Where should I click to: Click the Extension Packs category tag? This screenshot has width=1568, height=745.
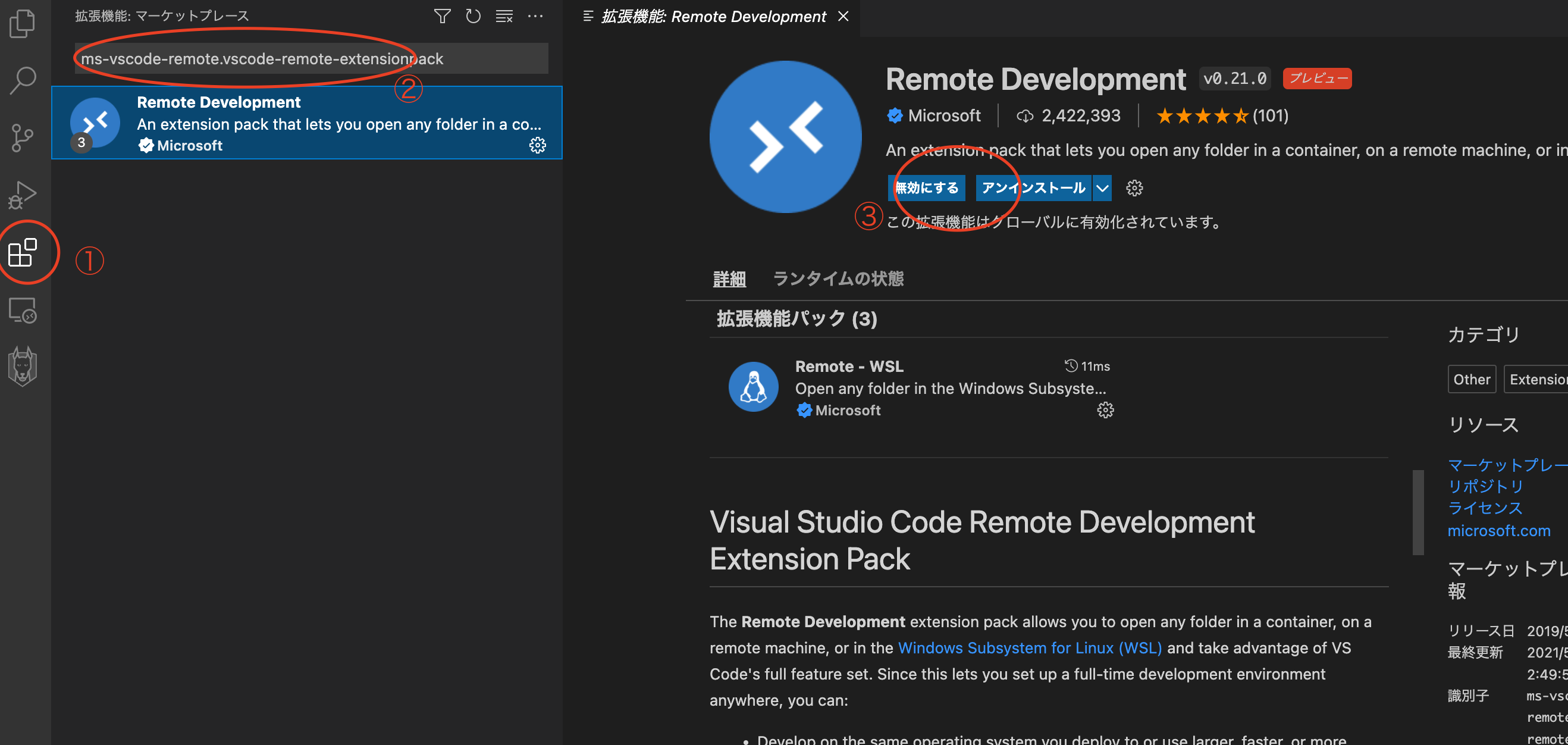tap(1536, 379)
